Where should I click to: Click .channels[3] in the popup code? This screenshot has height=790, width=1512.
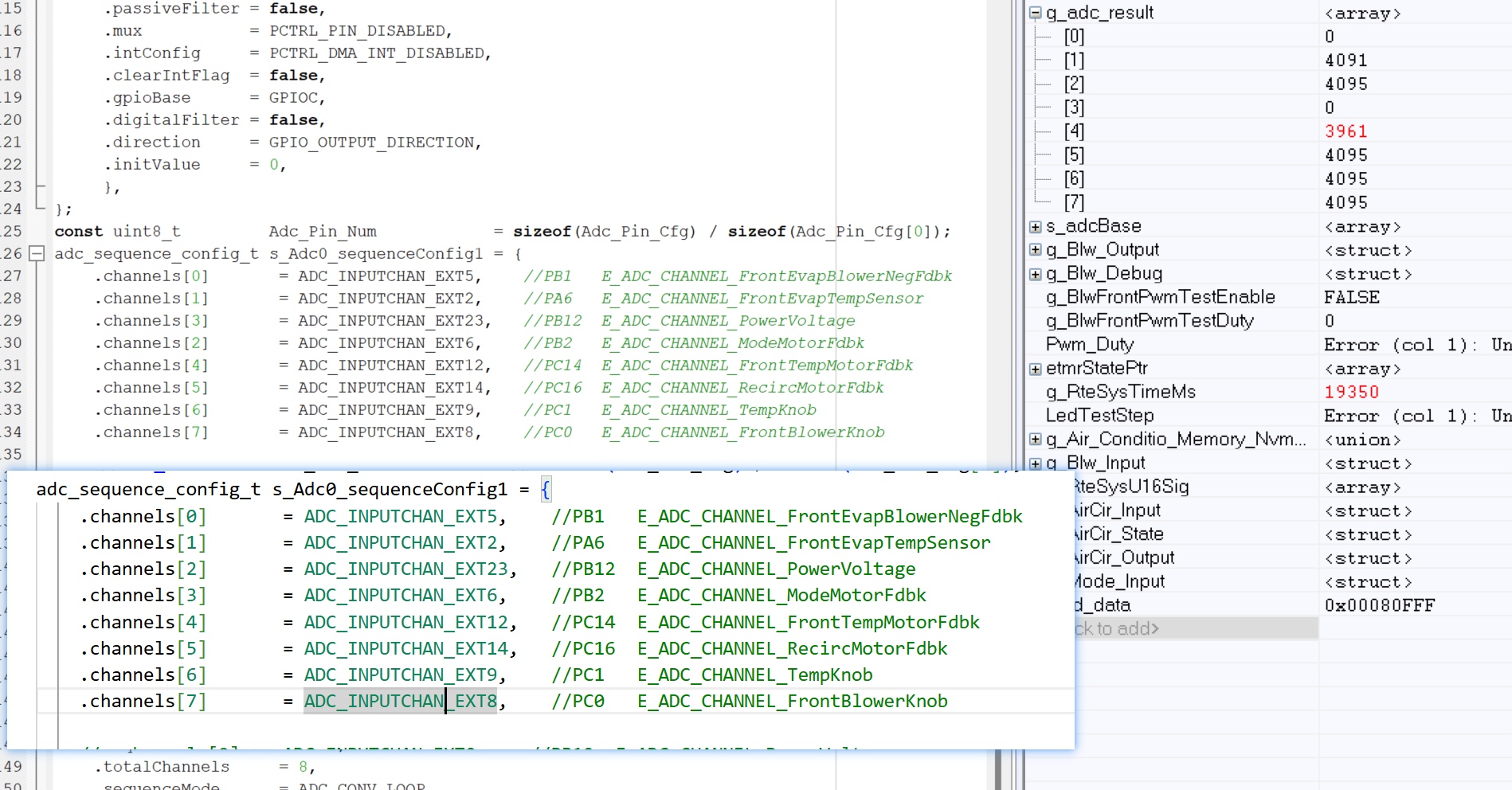143,595
